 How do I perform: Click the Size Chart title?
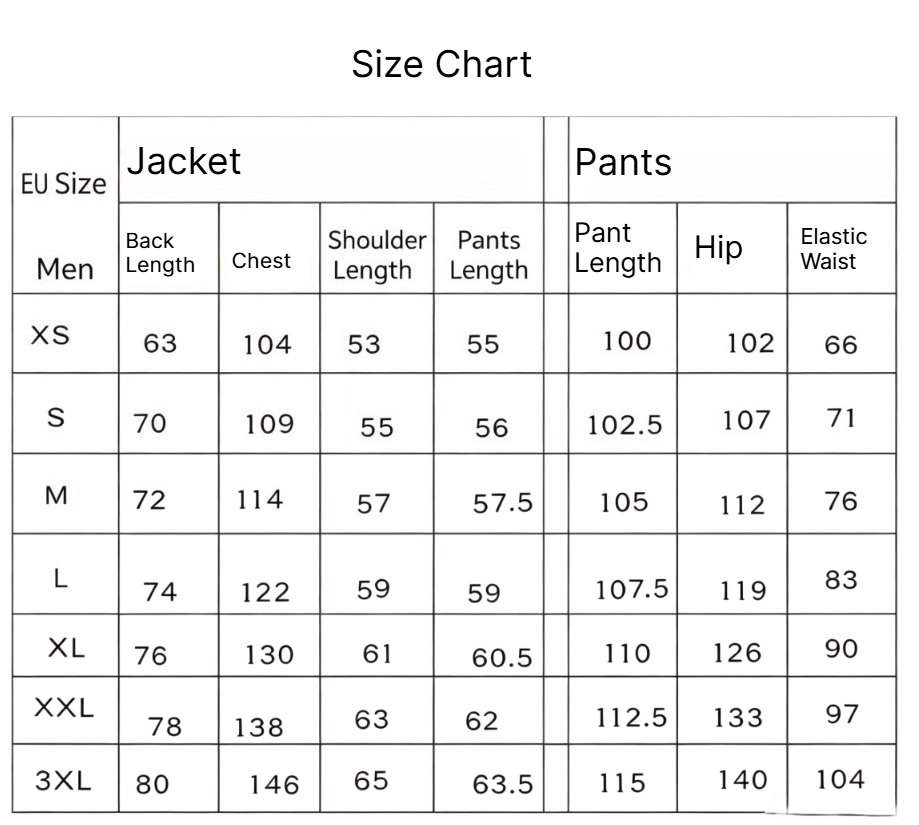tap(441, 64)
